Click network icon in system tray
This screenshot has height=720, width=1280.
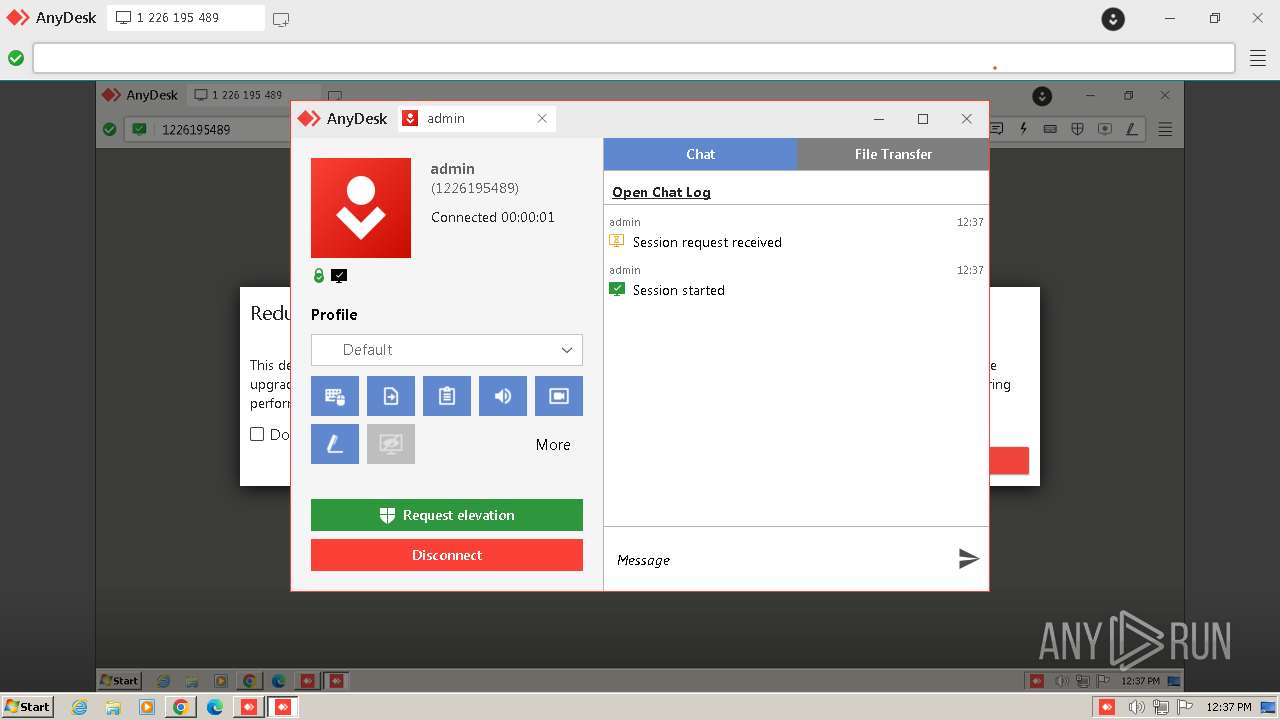[x=1161, y=707]
